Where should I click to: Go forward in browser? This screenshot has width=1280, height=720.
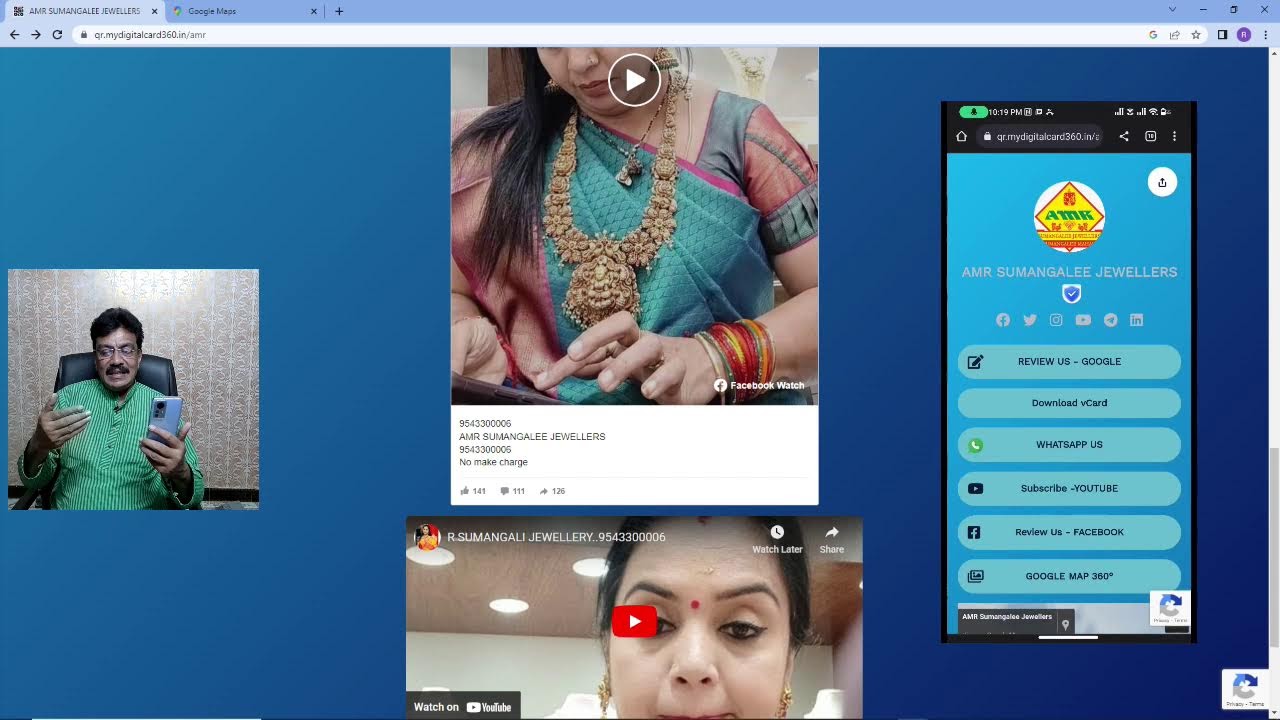click(x=36, y=34)
